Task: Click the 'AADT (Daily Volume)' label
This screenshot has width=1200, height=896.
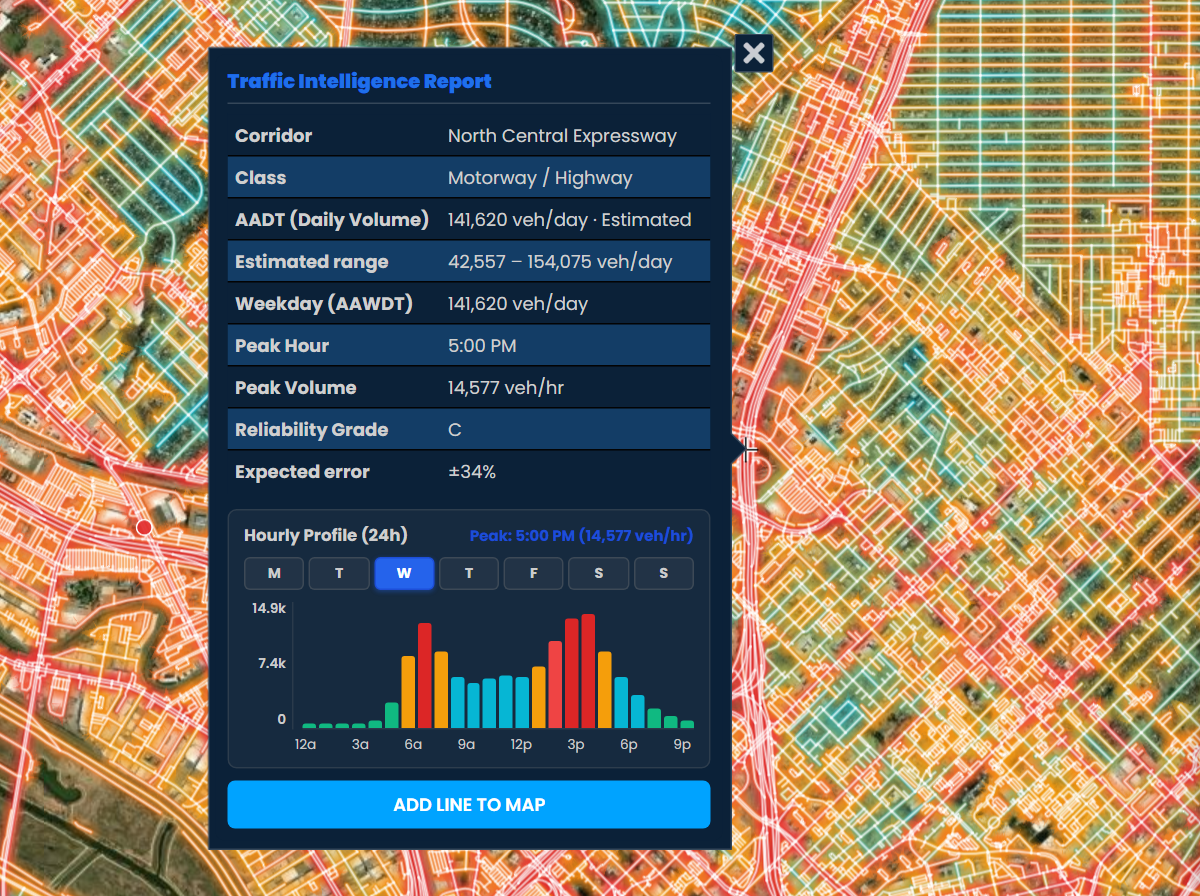Action: click(x=332, y=220)
